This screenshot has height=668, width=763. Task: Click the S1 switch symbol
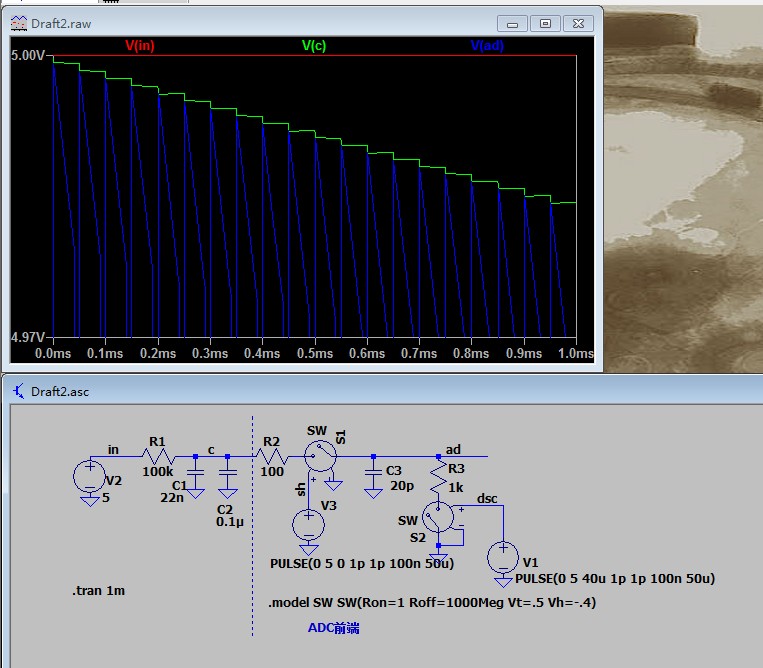click(318, 457)
